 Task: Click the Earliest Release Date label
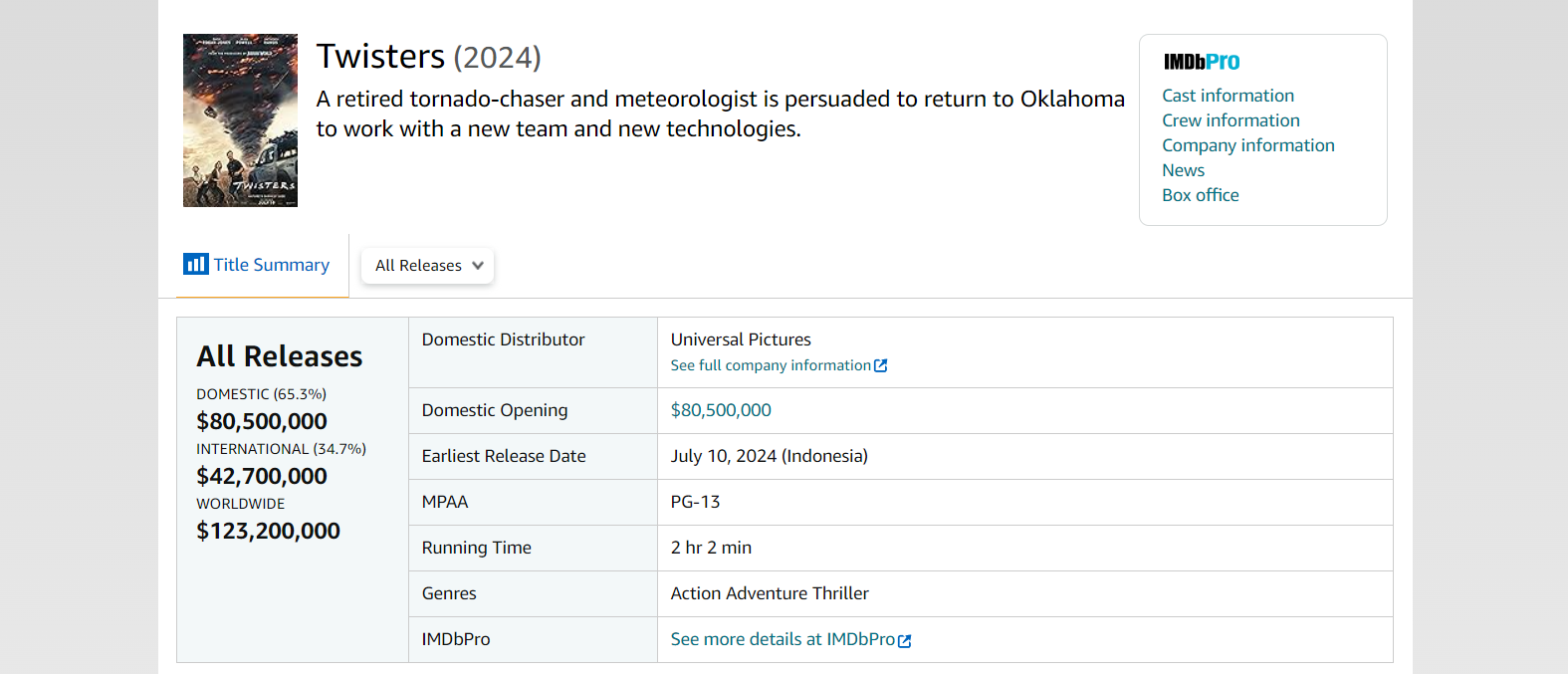(504, 456)
